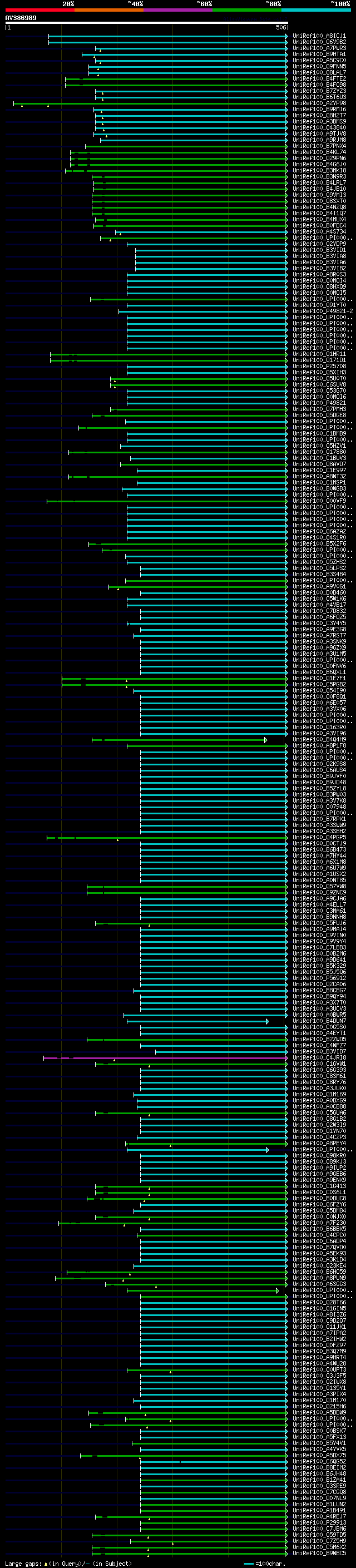This screenshot has width=356, height=1568.
Task: Click the white query sequence bar
Action: (x=147, y=23)
